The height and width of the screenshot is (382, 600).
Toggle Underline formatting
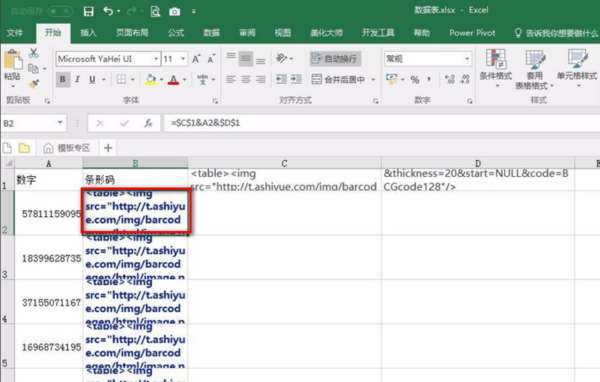pyautogui.click(x=92, y=80)
